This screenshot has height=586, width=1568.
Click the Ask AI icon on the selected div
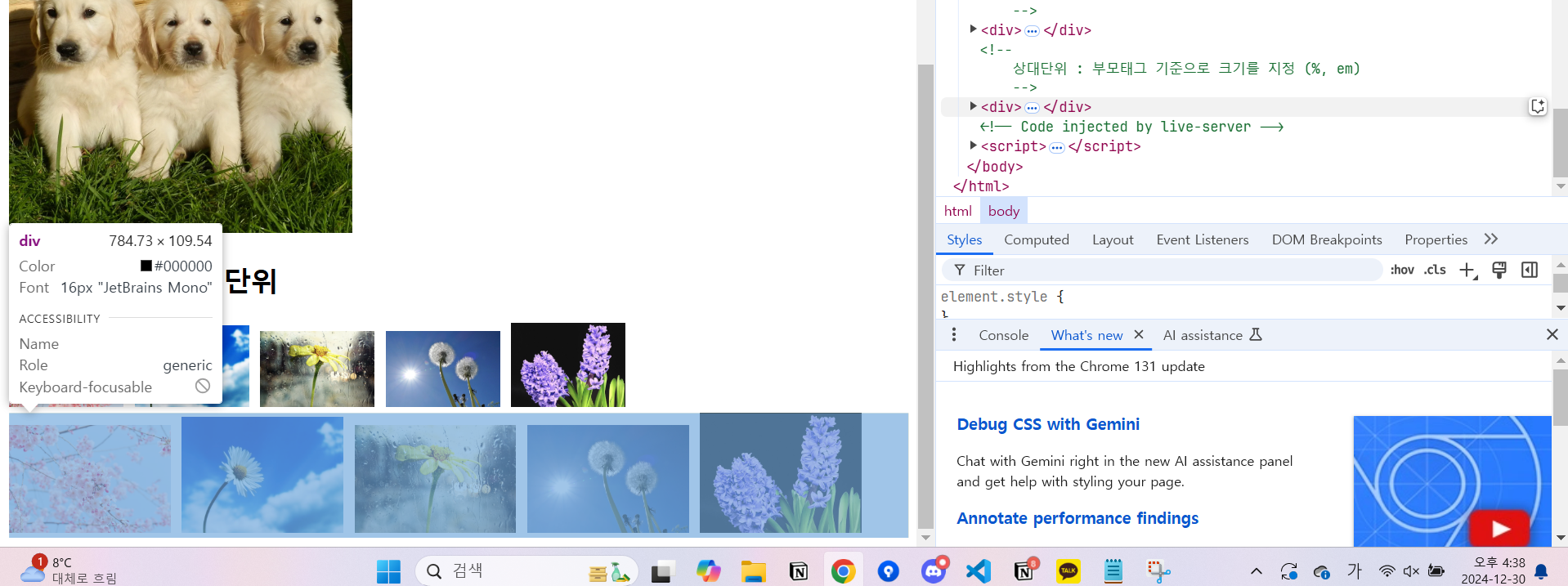[x=1538, y=106]
